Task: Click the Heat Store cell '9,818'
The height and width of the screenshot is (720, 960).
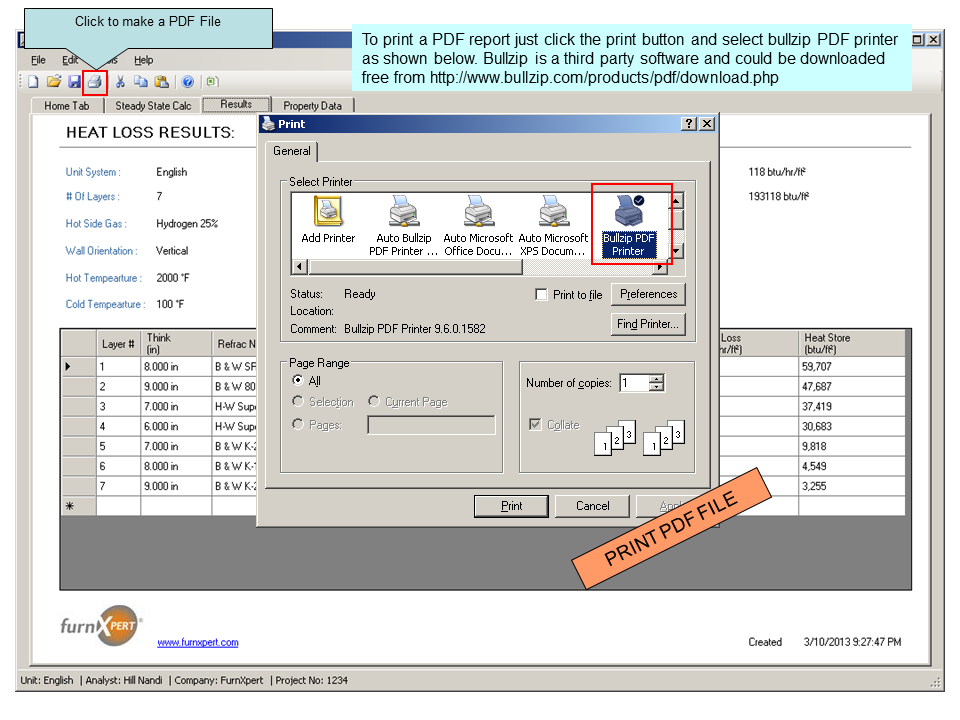Action: 851,446
